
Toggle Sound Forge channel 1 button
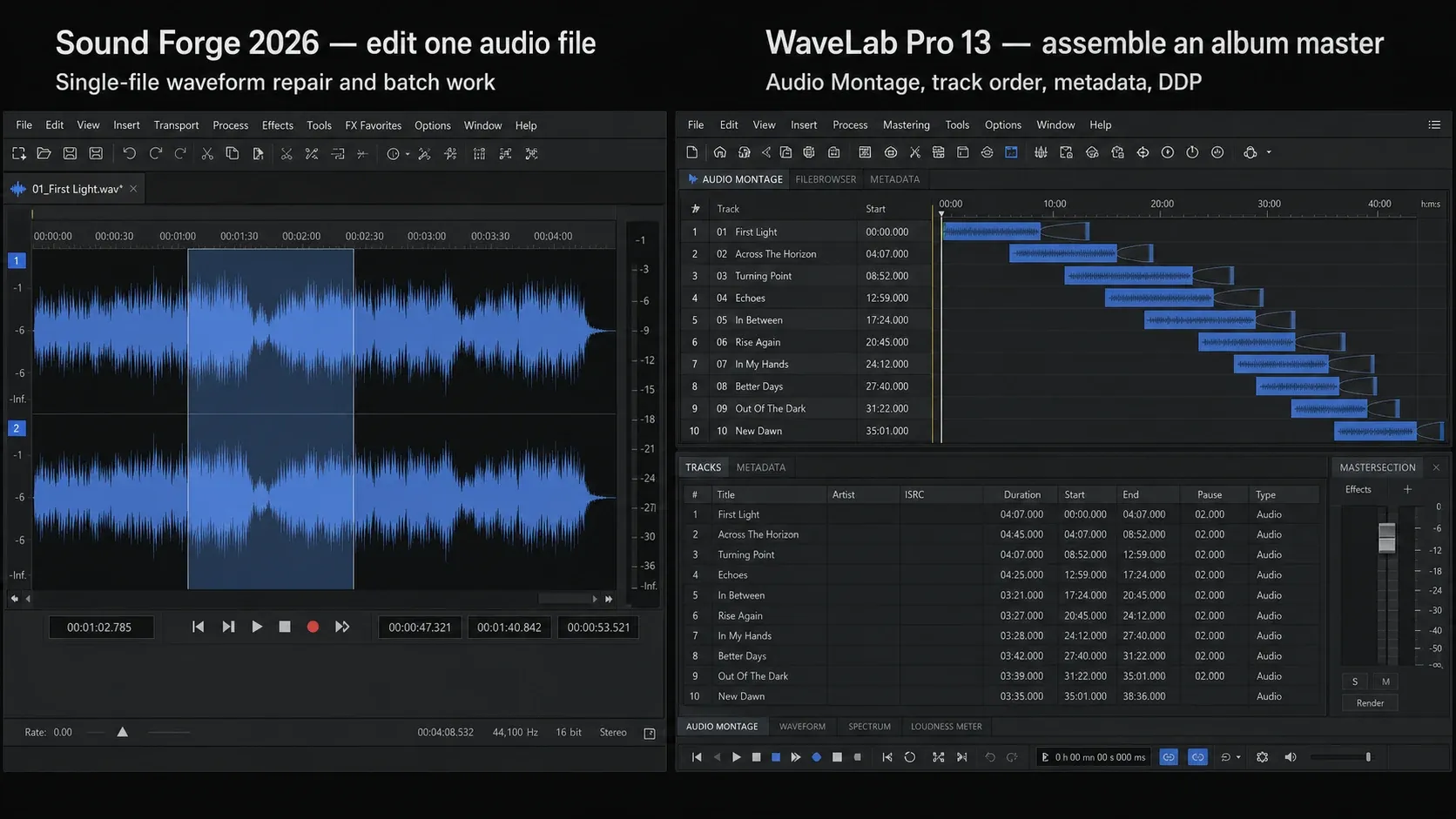pyautogui.click(x=17, y=260)
